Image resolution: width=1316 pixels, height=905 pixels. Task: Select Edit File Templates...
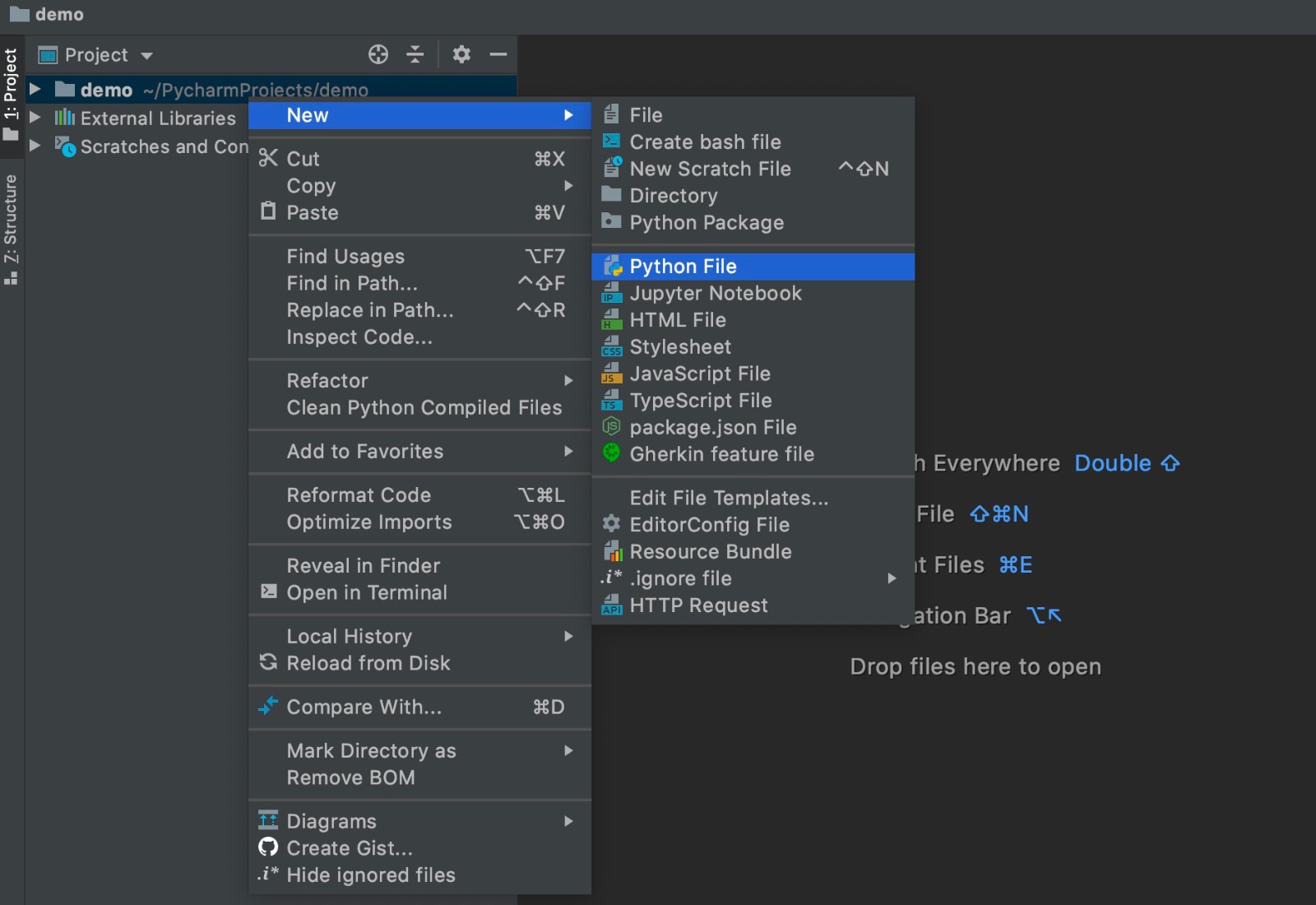(x=753, y=498)
